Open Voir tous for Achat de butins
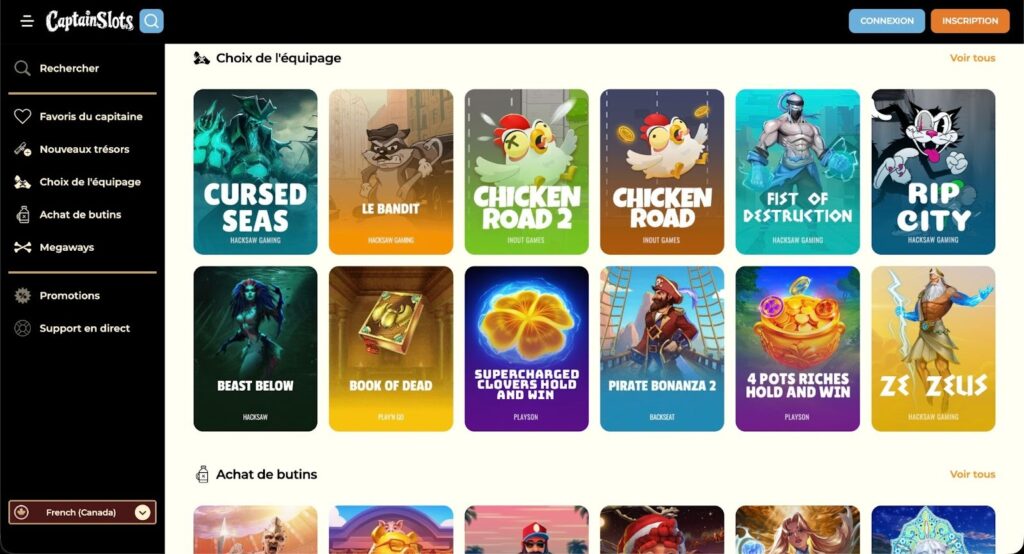The width and height of the screenshot is (1024, 554). point(972,474)
